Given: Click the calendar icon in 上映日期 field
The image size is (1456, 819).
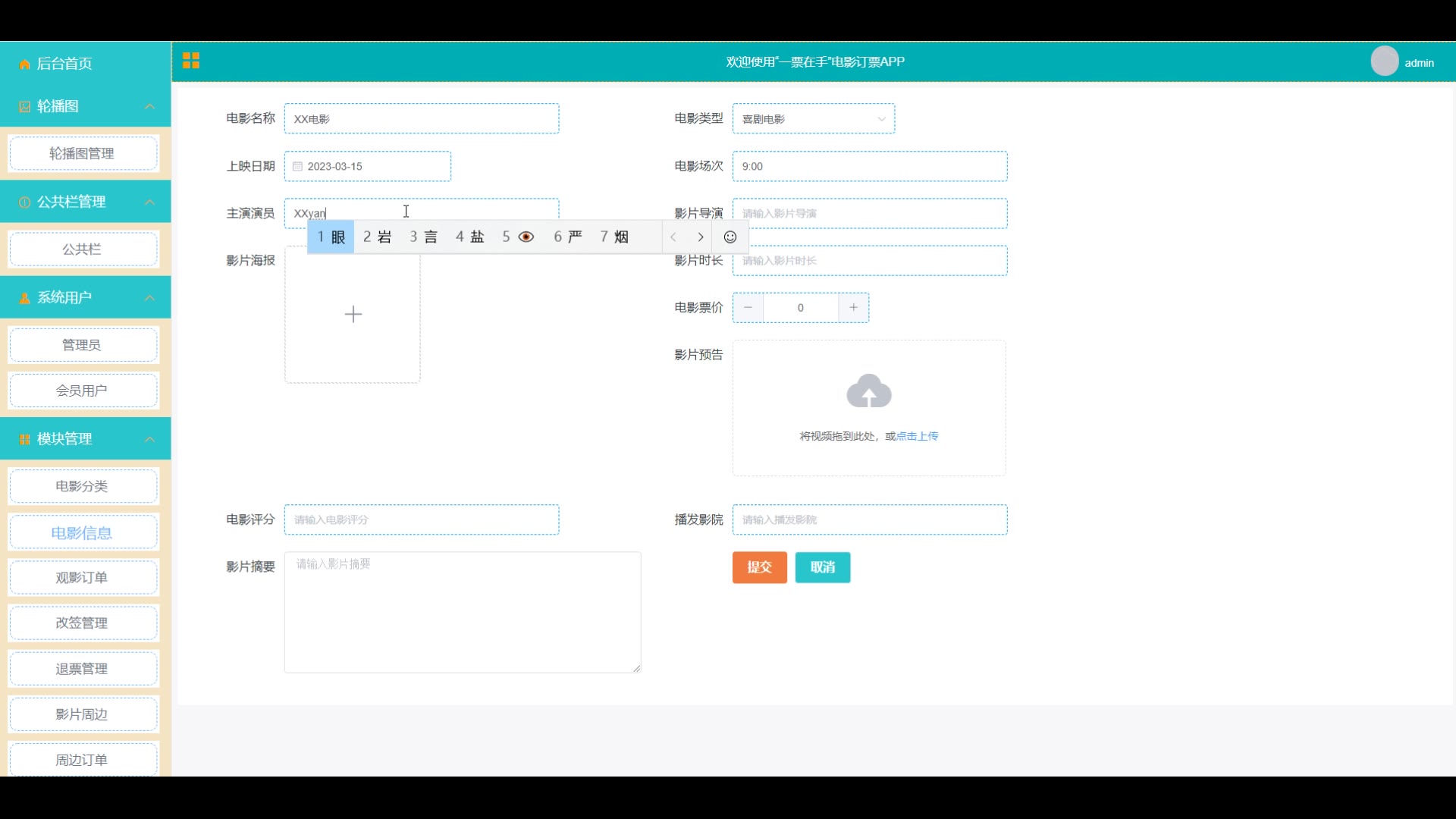Looking at the screenshot, I should point(297,167).
